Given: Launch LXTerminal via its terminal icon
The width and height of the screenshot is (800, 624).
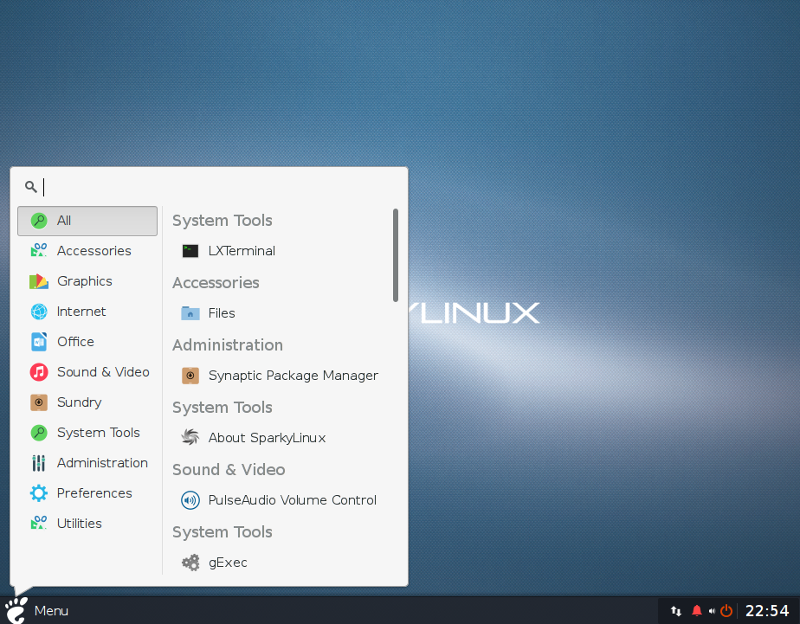Looking at the screenshot, I should [190, 251].
